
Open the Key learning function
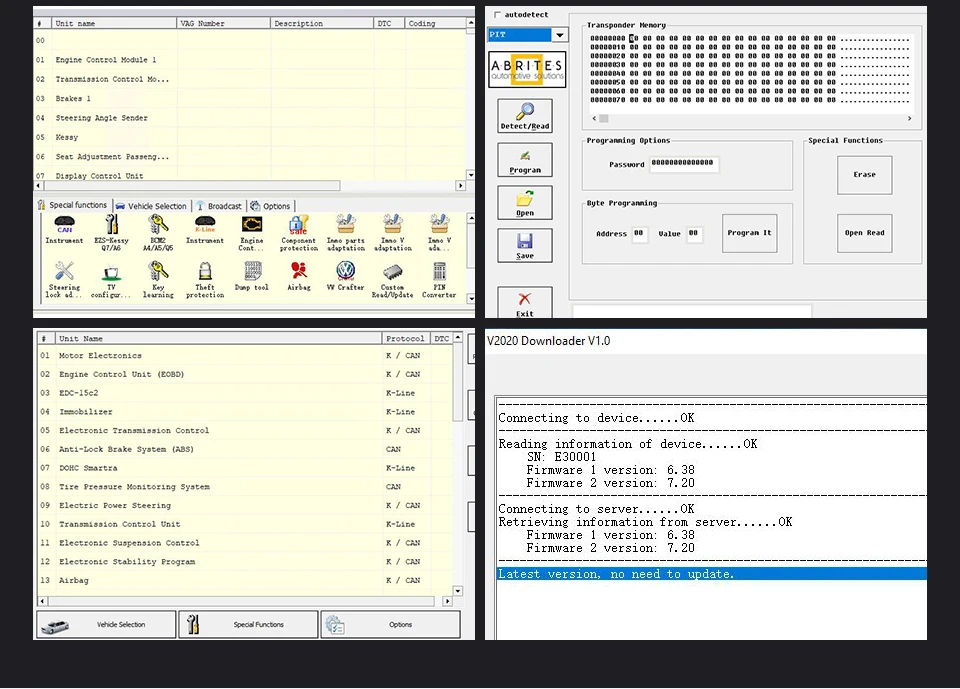pos(158,279)
